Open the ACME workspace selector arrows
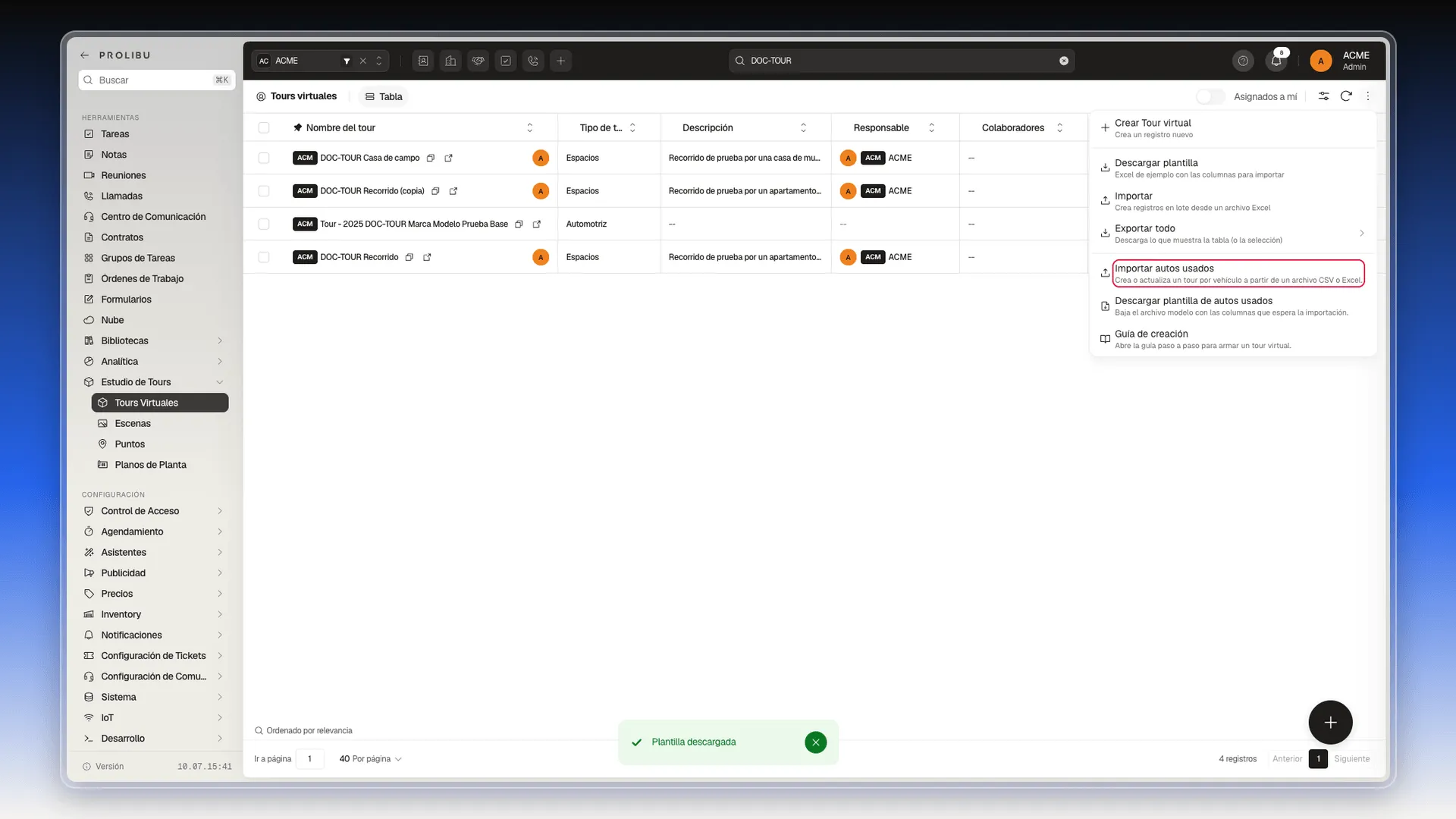 click(x=379, y=61)
